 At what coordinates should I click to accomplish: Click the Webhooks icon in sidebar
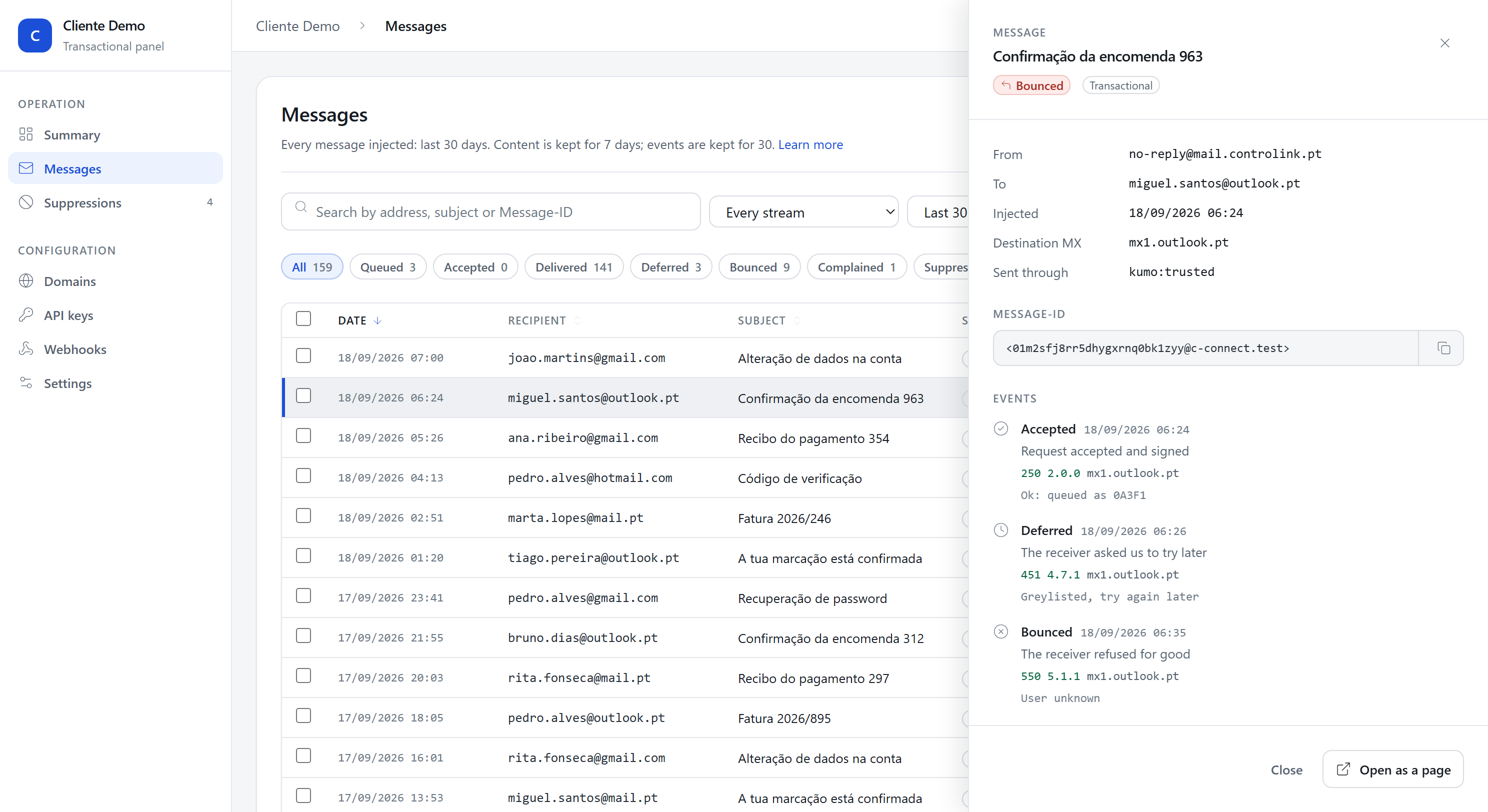26,349
